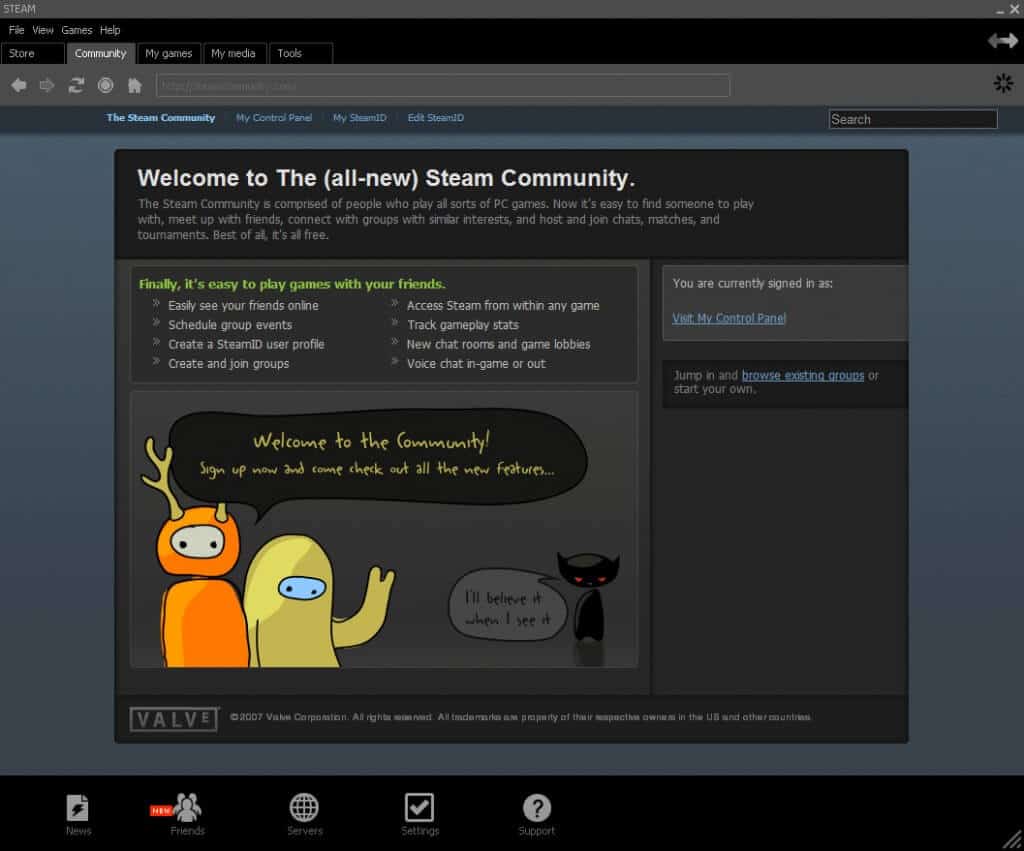Click 'You are currently signed in as:' text
This screenshot has height=851, width=1024.
[x=752, y=283]
